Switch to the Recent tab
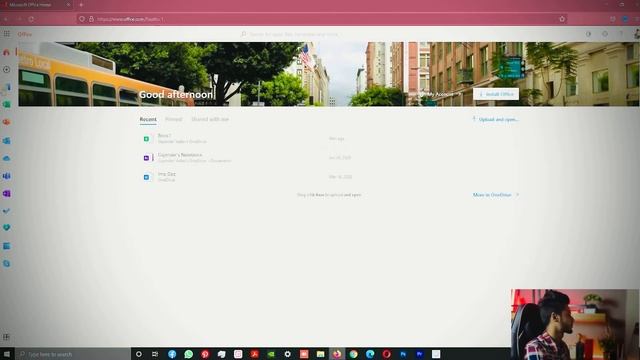Image resolution: width=640 pixels, height=360 pixels. click(148, 119)
